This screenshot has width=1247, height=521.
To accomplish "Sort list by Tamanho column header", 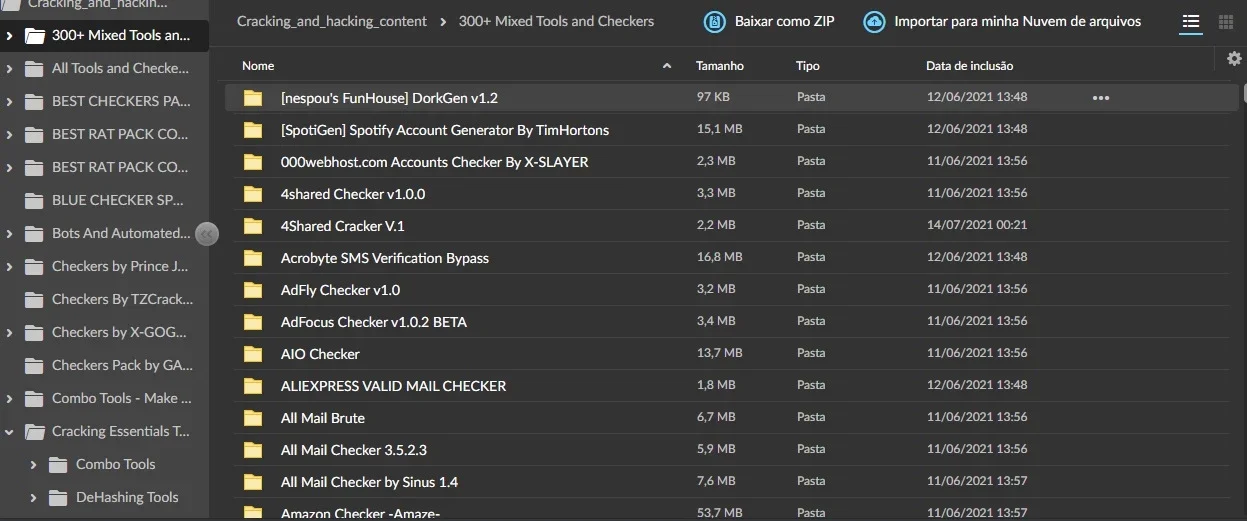I will click(720, 66).
